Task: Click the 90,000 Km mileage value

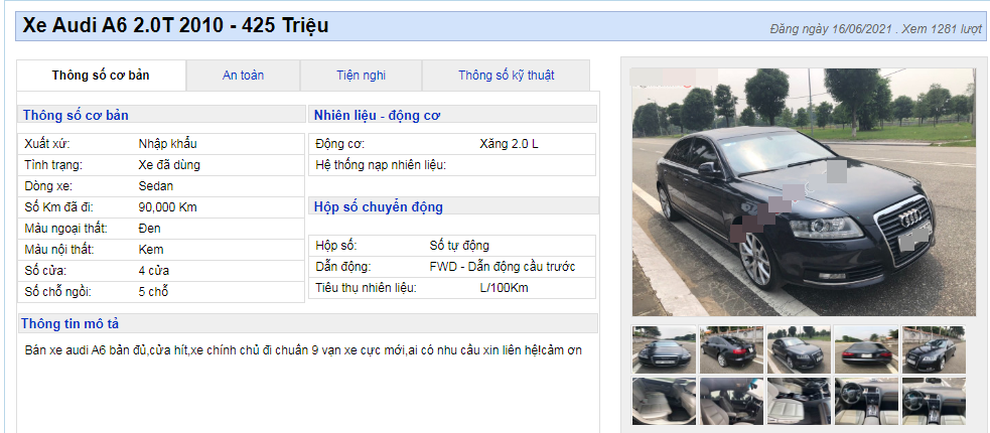Action: [x=167, y=207]
